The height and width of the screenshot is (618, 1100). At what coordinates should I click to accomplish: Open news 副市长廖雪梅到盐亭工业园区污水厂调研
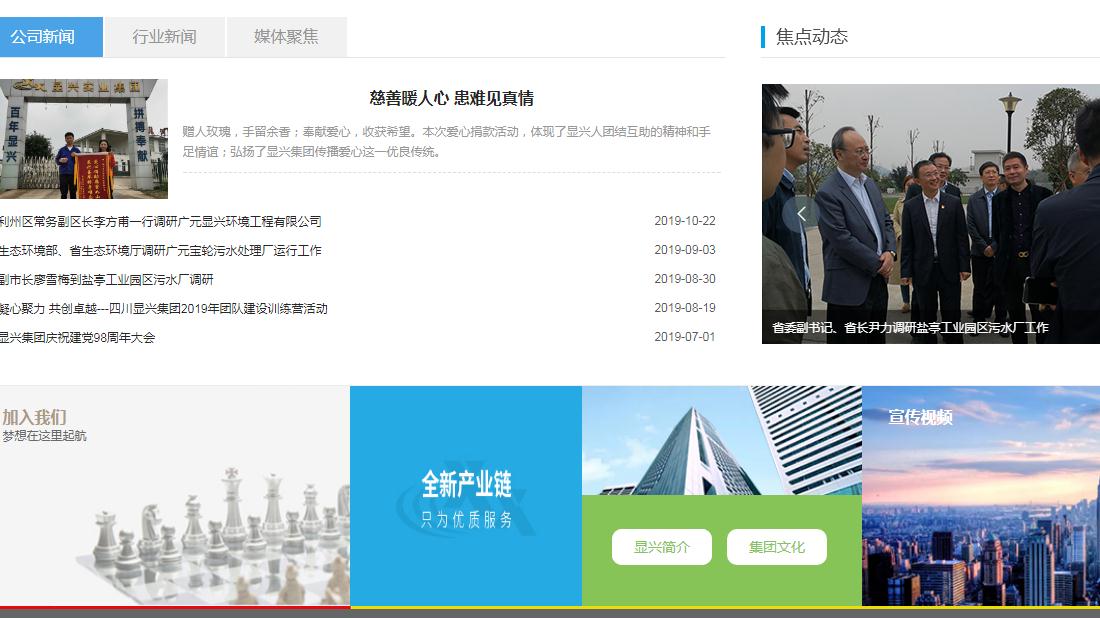click(x=107, y=279)
